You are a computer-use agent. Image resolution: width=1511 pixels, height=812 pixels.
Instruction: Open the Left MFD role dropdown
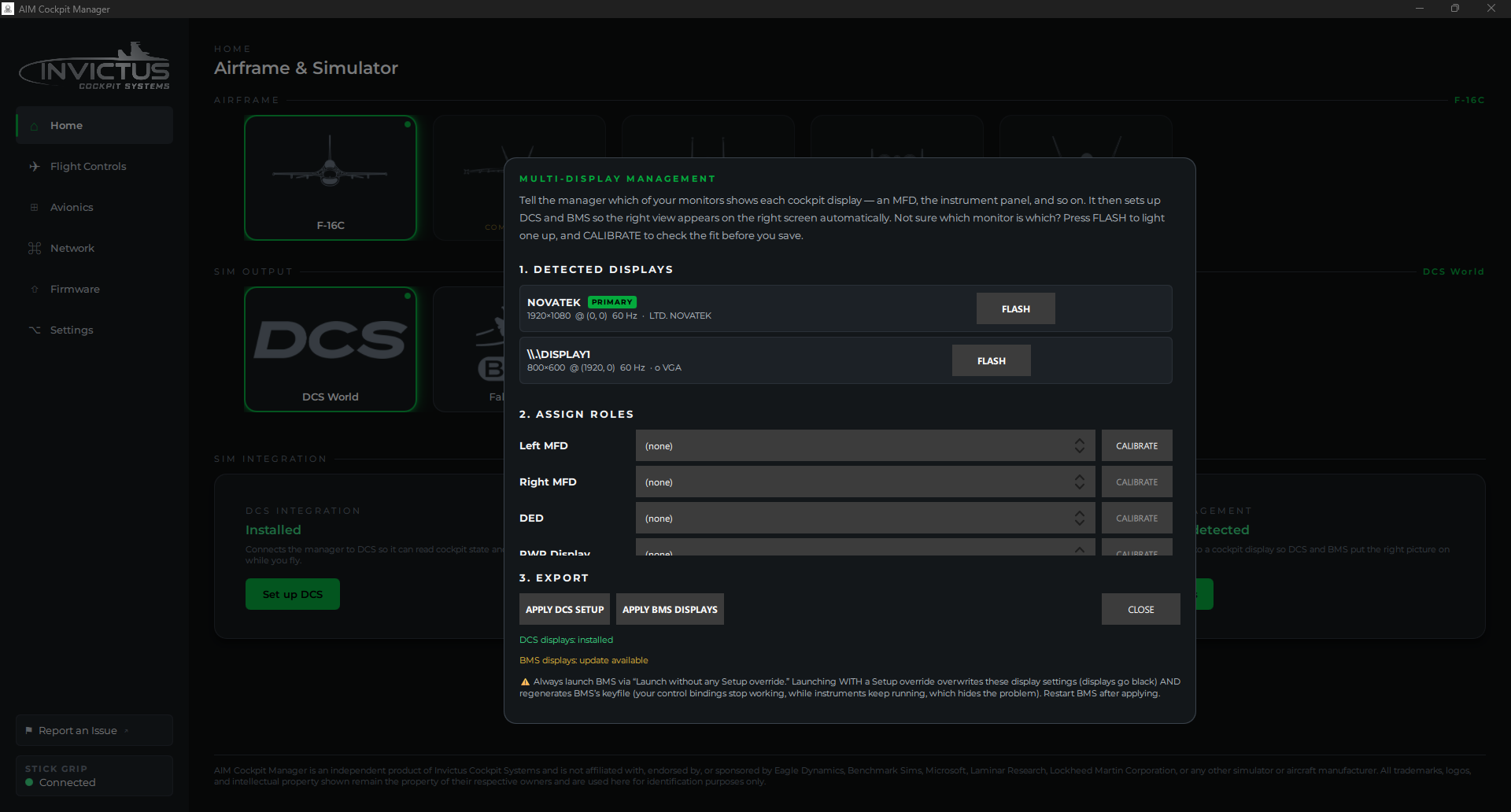click(865, 445)
